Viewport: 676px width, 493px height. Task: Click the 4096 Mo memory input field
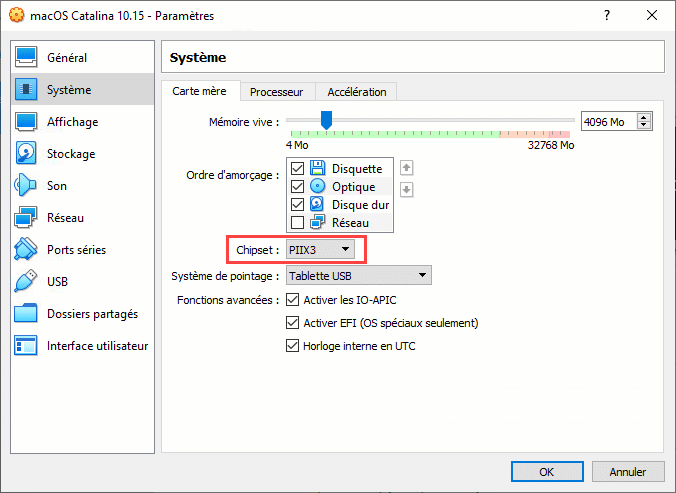point(610,122)
